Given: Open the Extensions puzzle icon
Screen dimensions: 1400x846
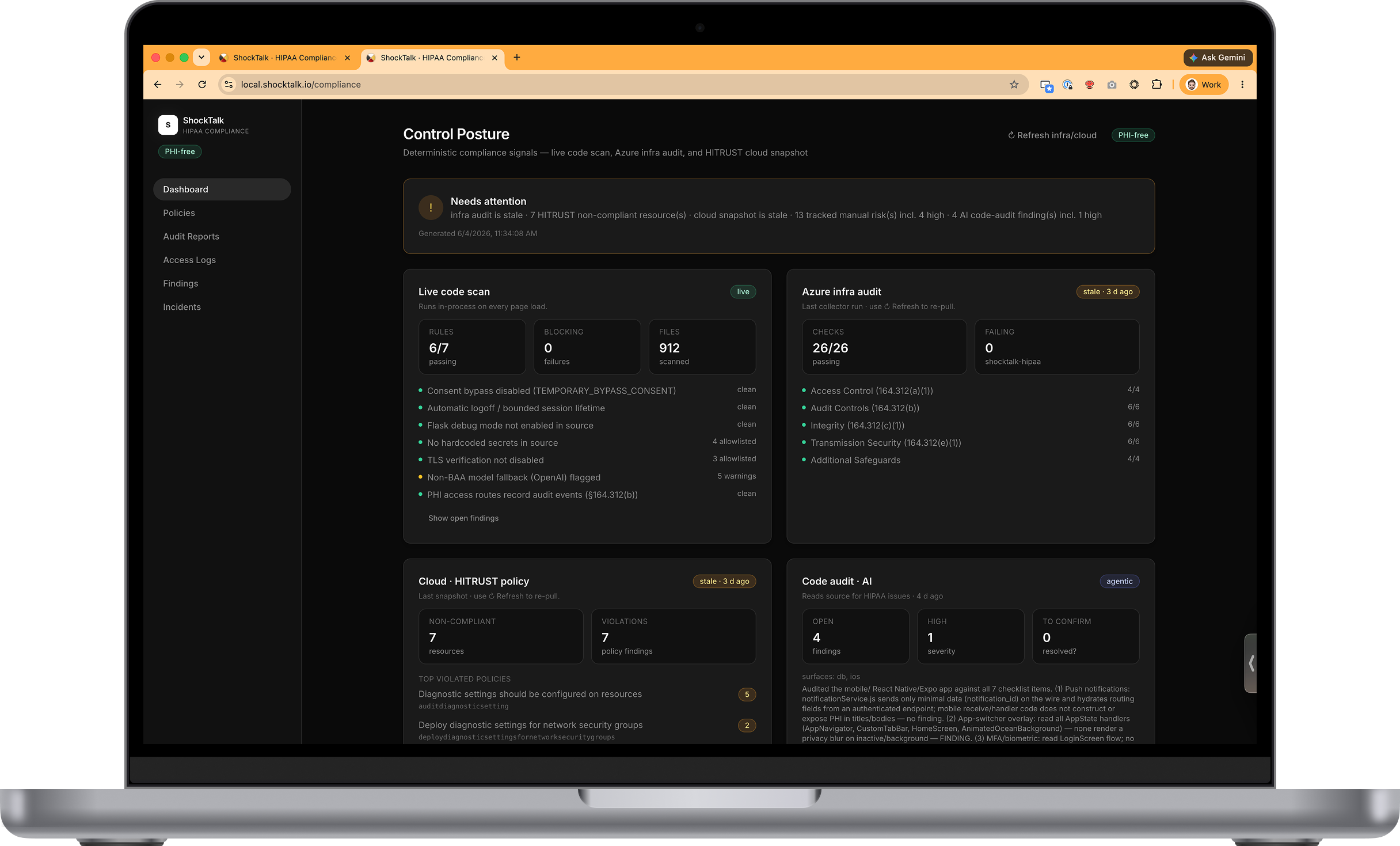Looking at the screenshot, I should [x=1156, y=85].
